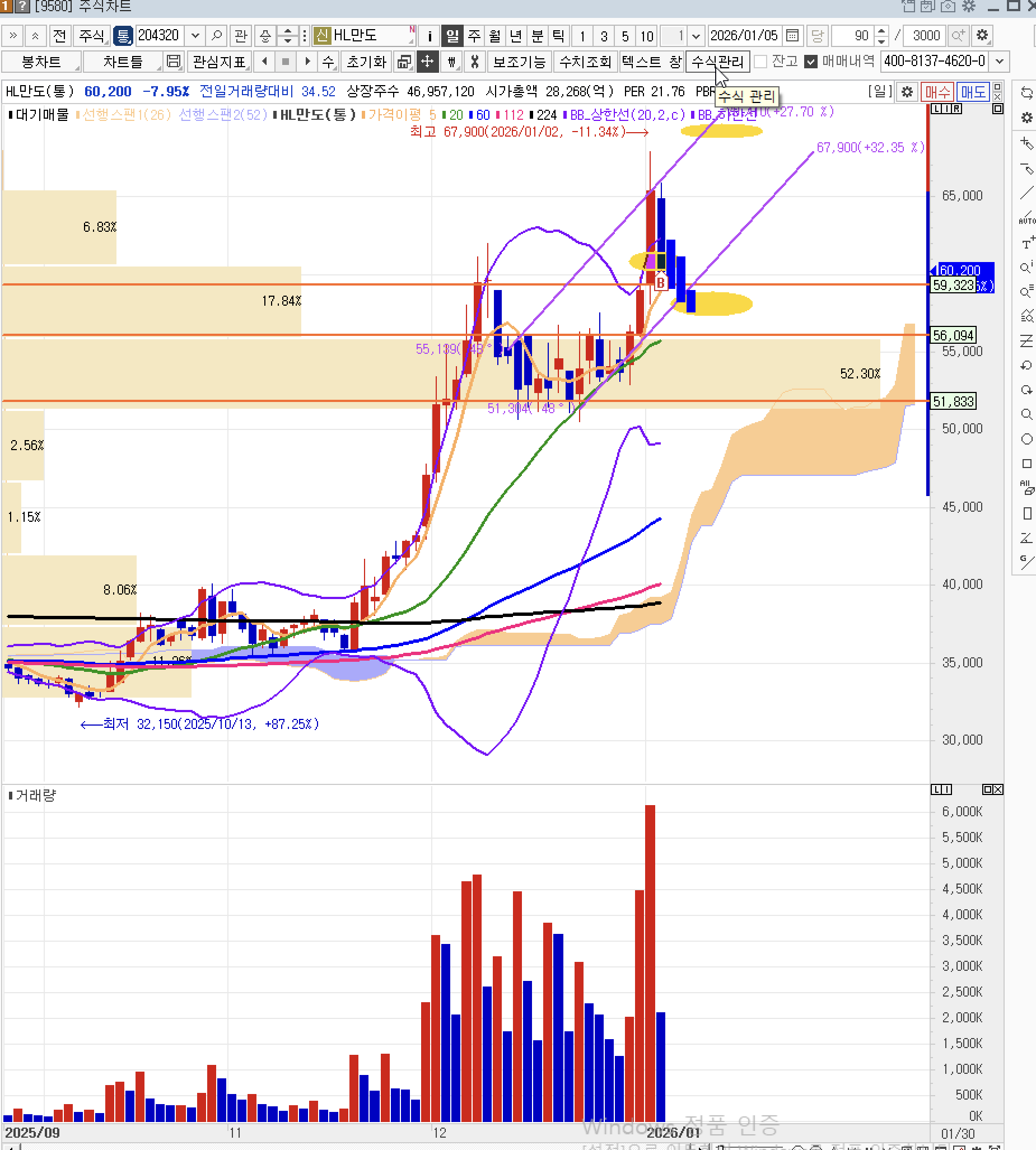Uncheck the 매매내역 checkbox
The image size is (1036, 1150).
tap(811, 62)
